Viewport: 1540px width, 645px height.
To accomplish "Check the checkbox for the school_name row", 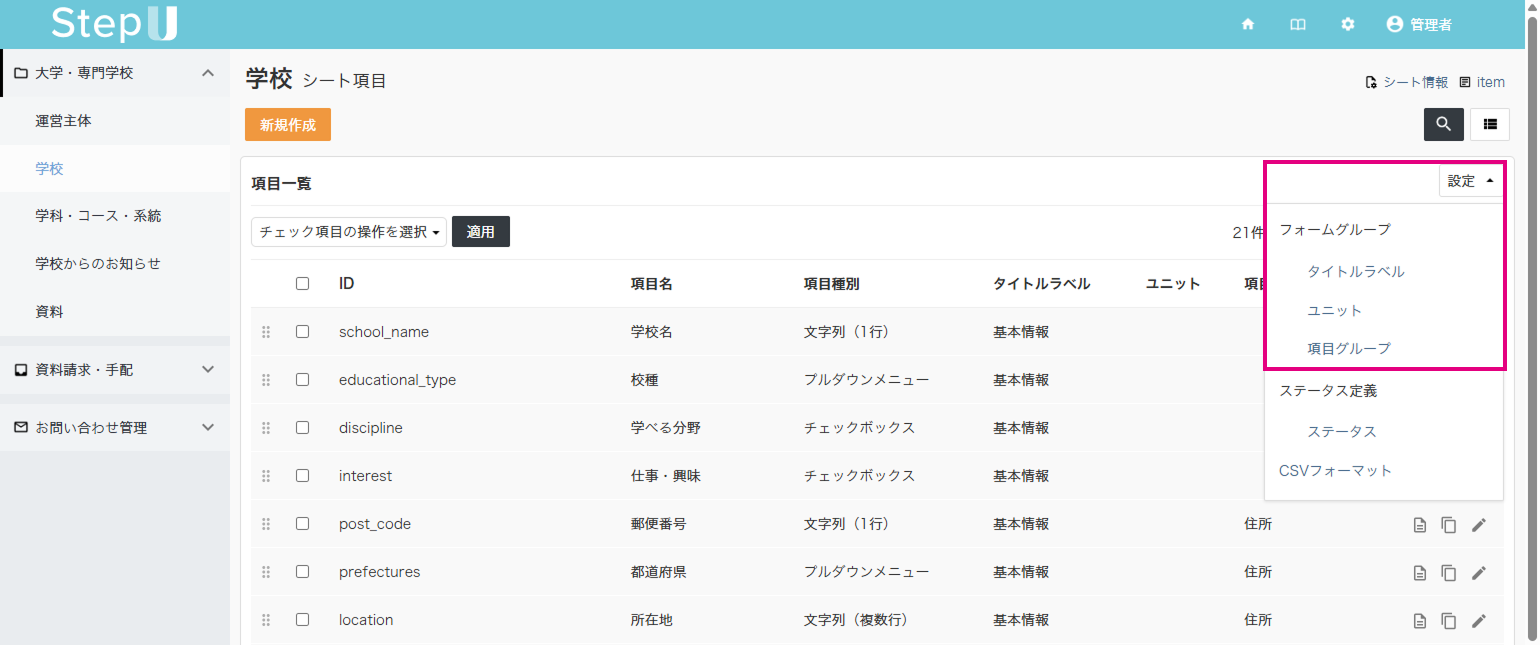I will (x=303, y=331).
